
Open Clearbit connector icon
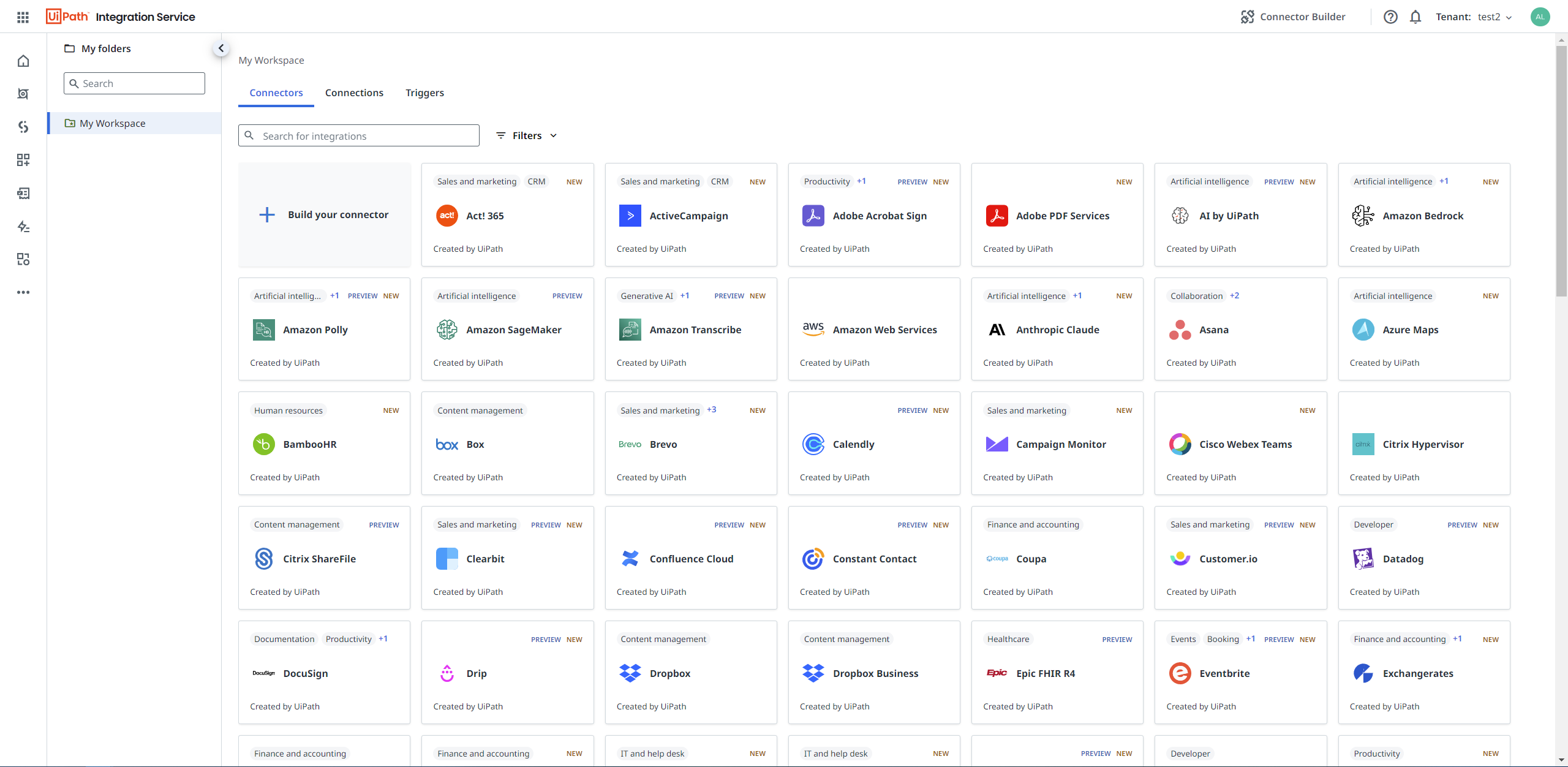point(447,559)
